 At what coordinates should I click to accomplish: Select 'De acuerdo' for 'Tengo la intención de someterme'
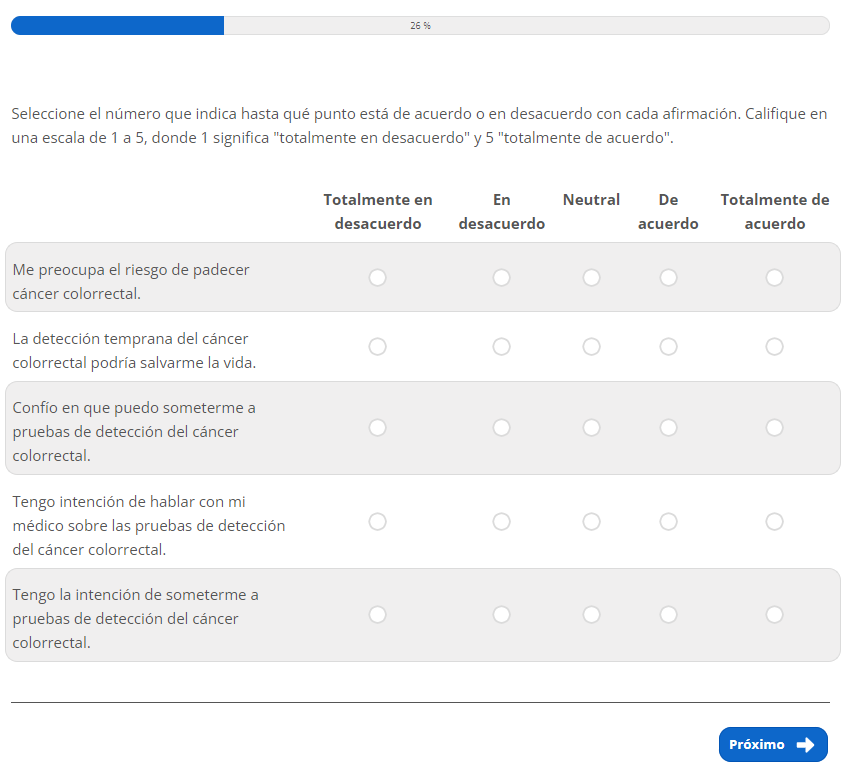[x=668, y=615]
